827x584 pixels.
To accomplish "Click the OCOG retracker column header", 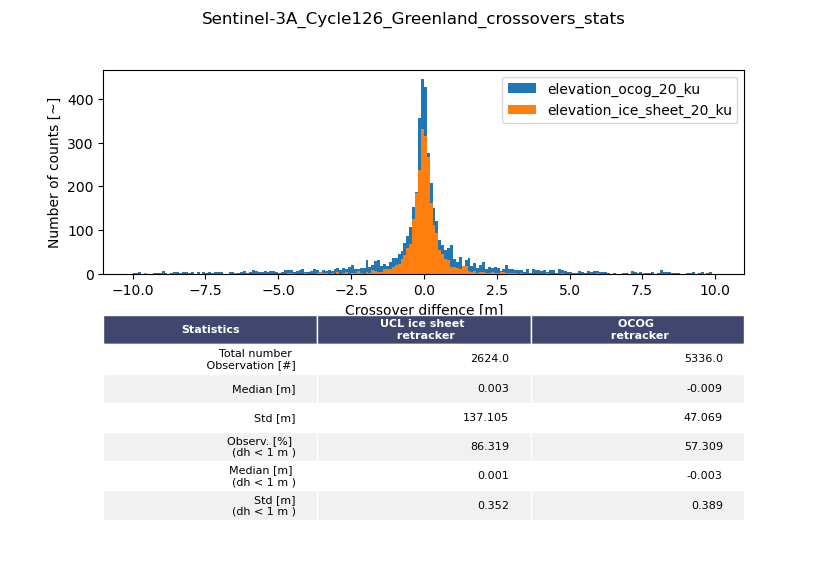I will tap(638, 329).
